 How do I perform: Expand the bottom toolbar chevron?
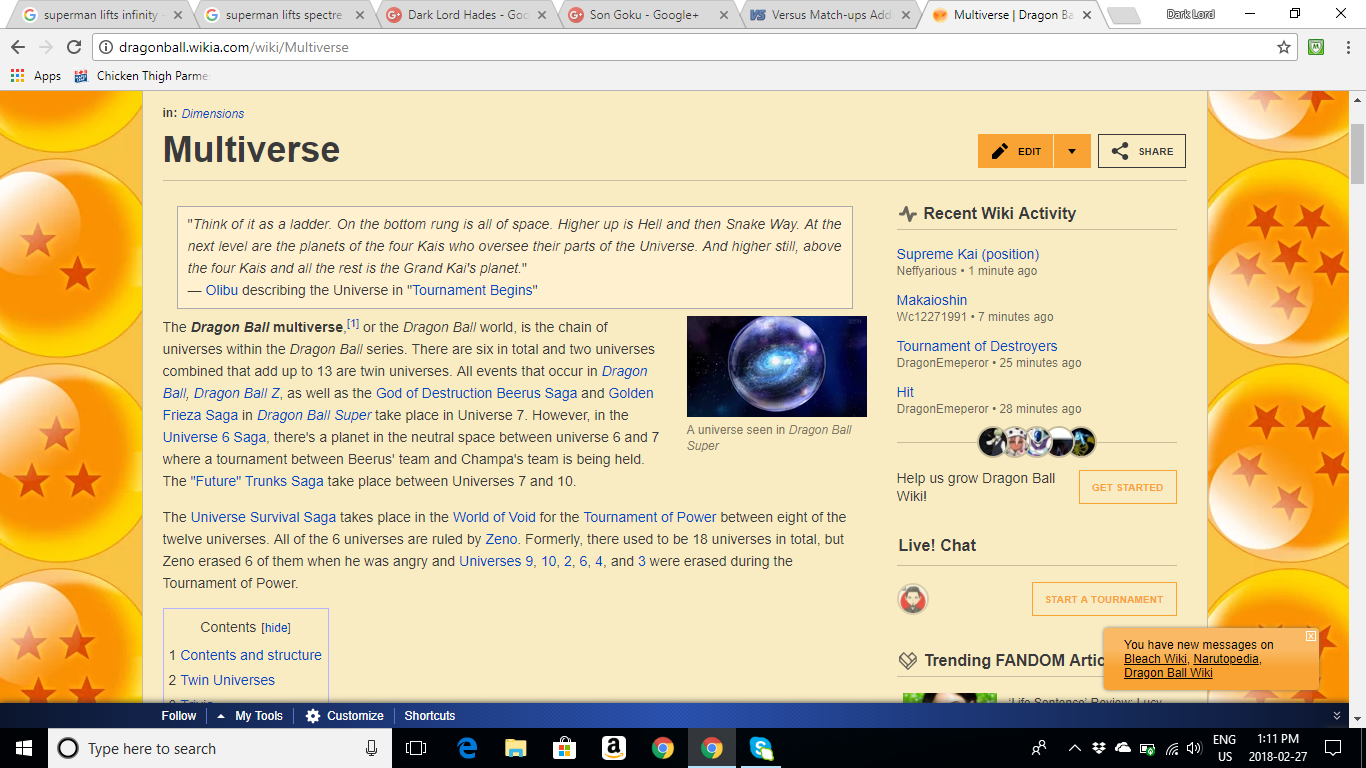1337,716
